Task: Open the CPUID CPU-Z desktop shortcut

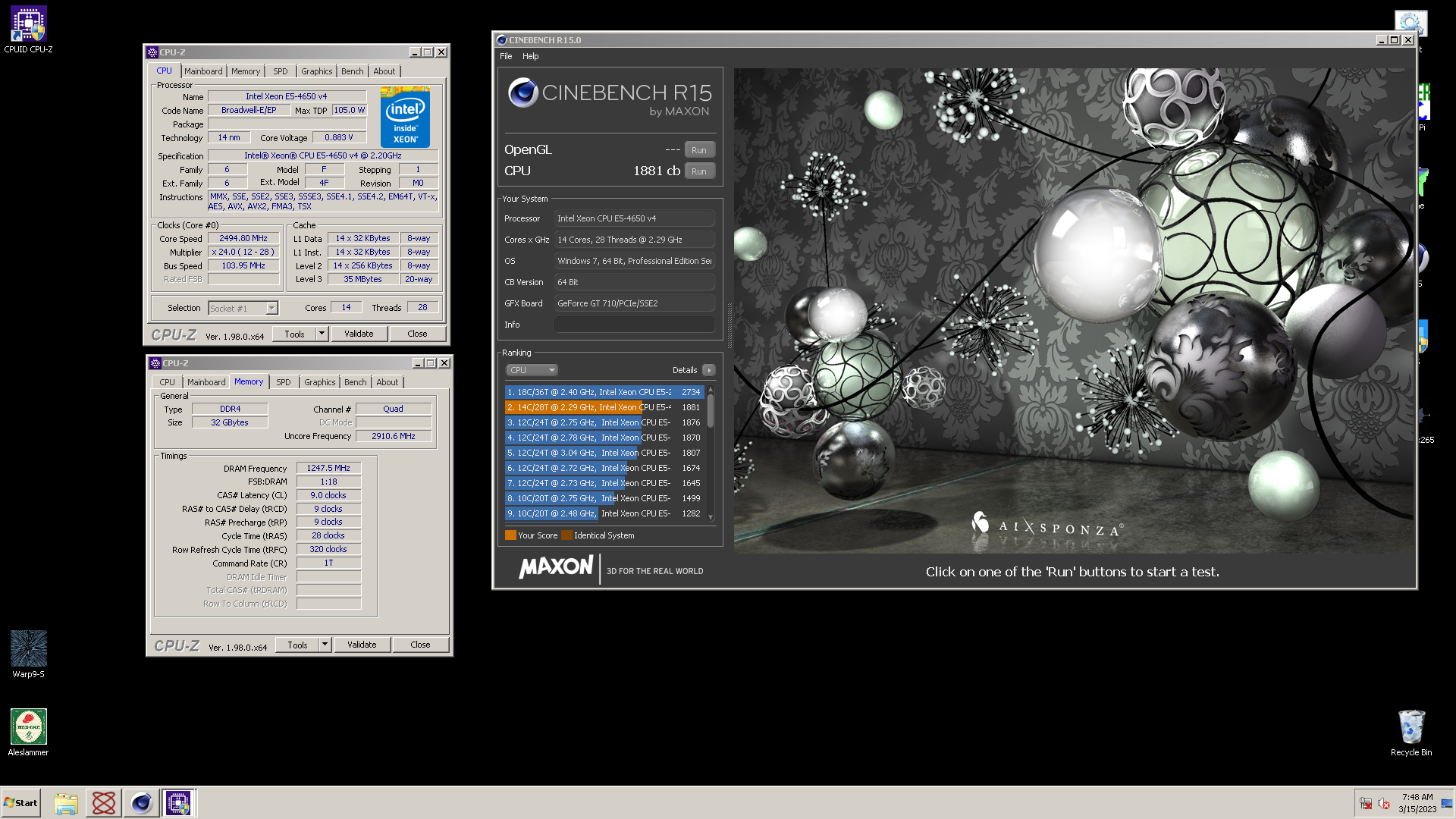Action: pyautogui.click(x=28, y=30)
